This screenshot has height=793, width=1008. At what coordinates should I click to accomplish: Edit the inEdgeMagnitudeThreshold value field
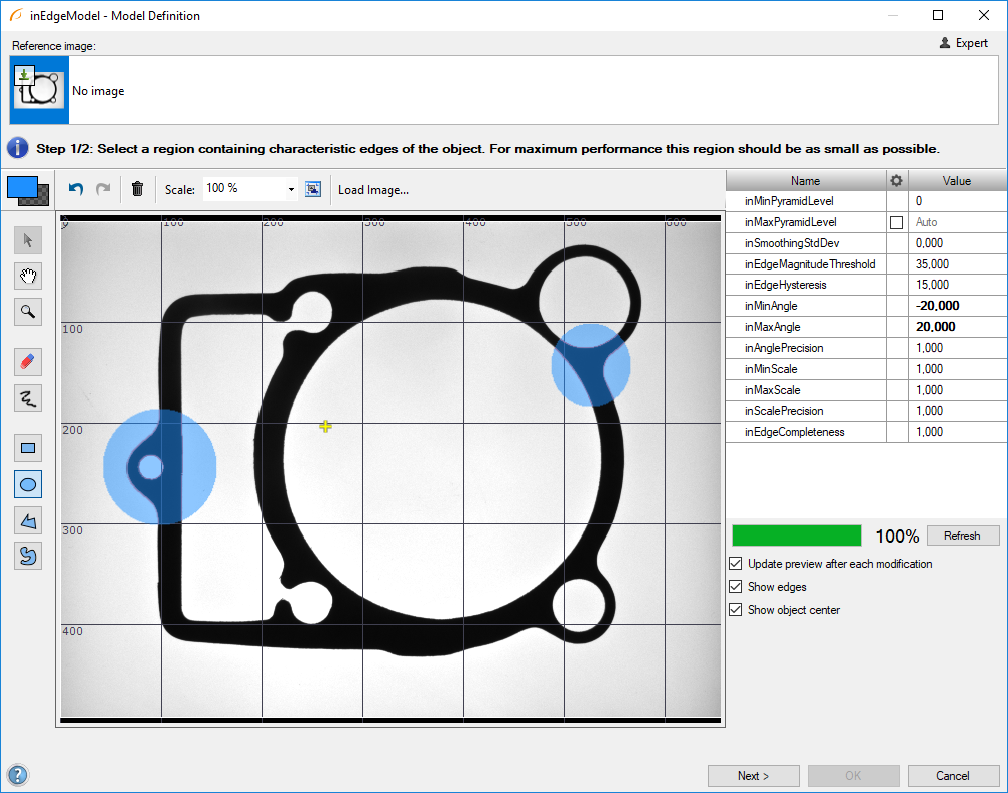957,264
